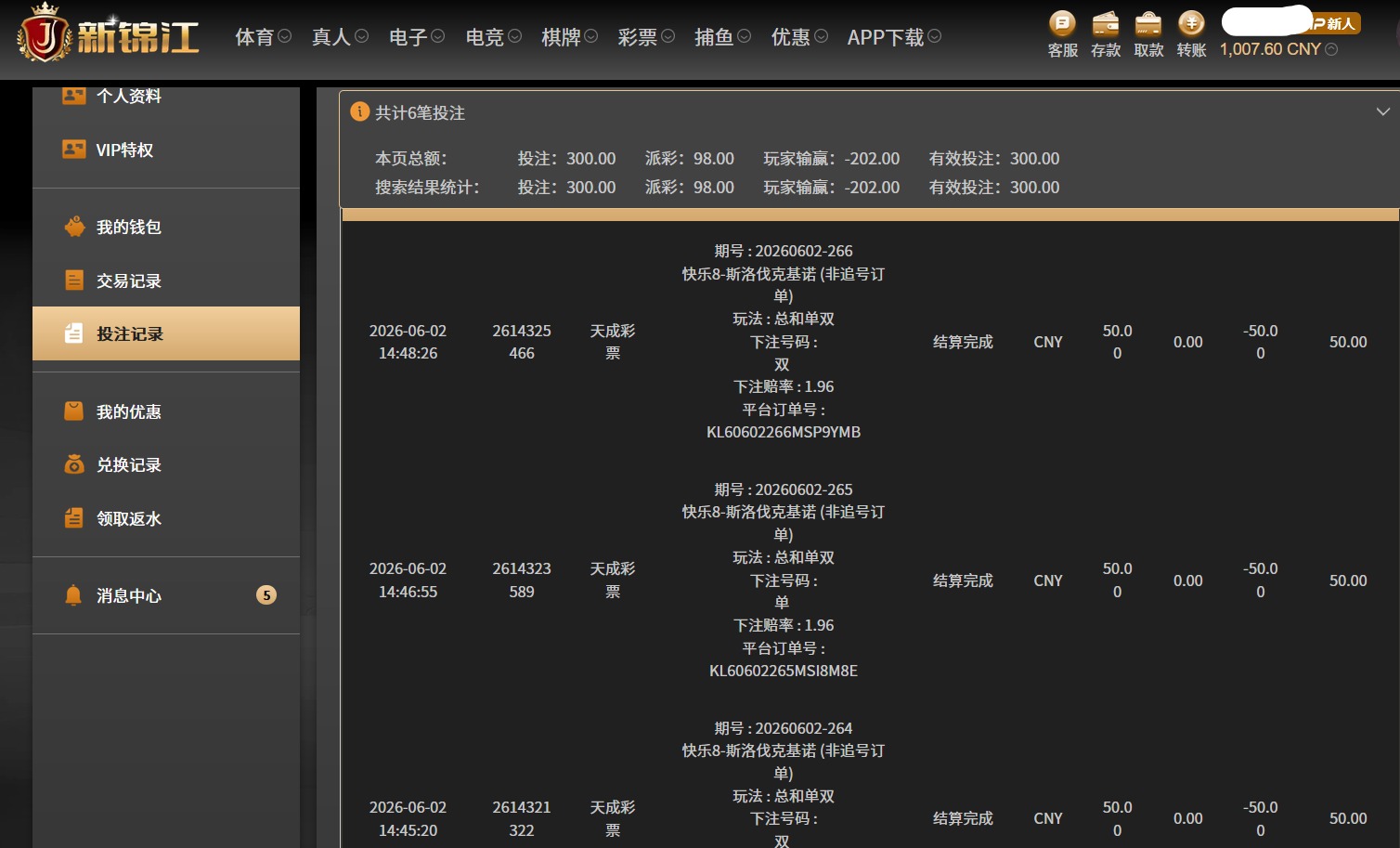The height and width of the screenshot is (848, 1400).
Task: Expand the 电竞 menu
Action: click(x=493, y=37)
